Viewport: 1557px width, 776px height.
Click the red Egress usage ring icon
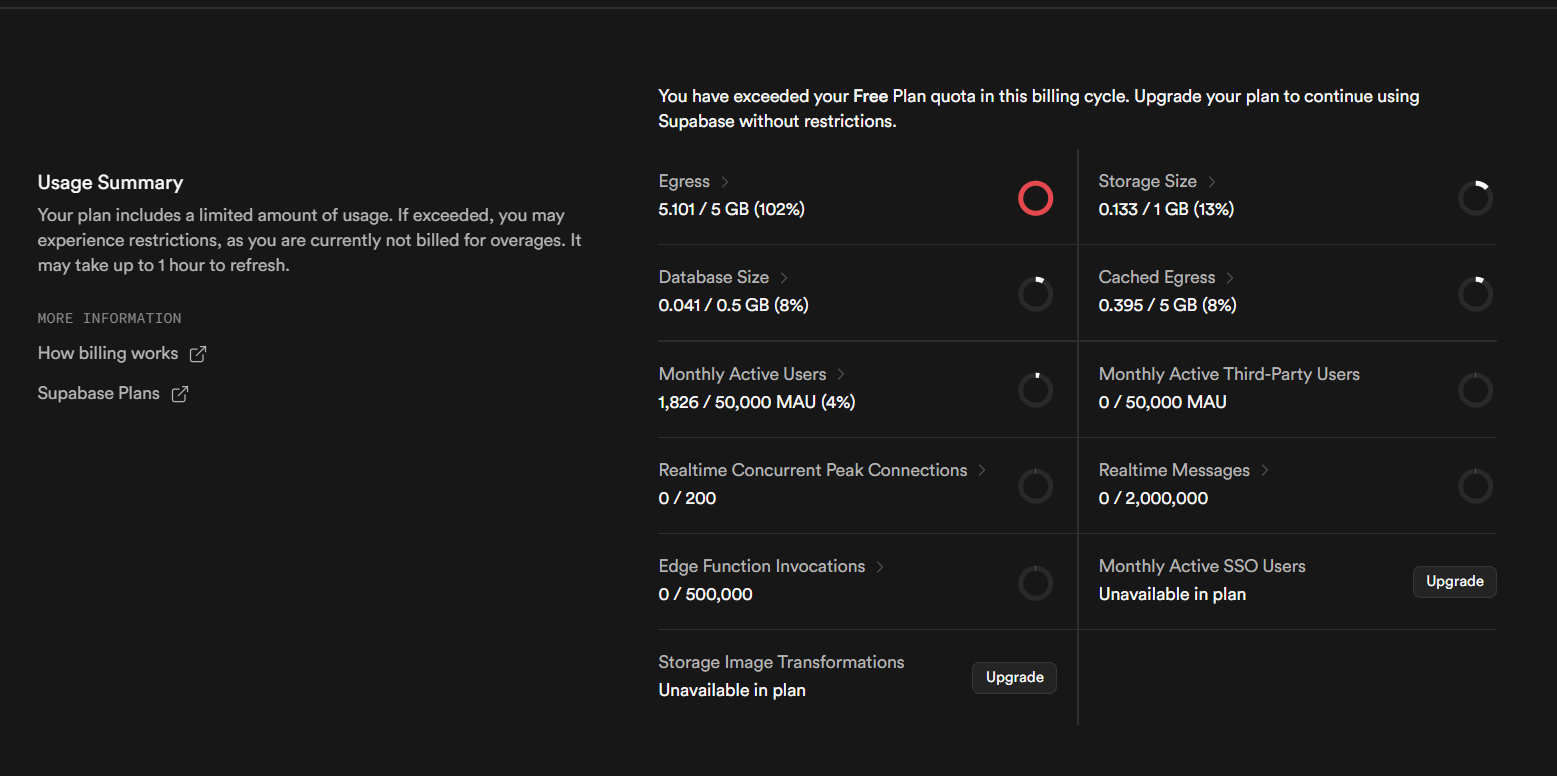coord(1035,198)
